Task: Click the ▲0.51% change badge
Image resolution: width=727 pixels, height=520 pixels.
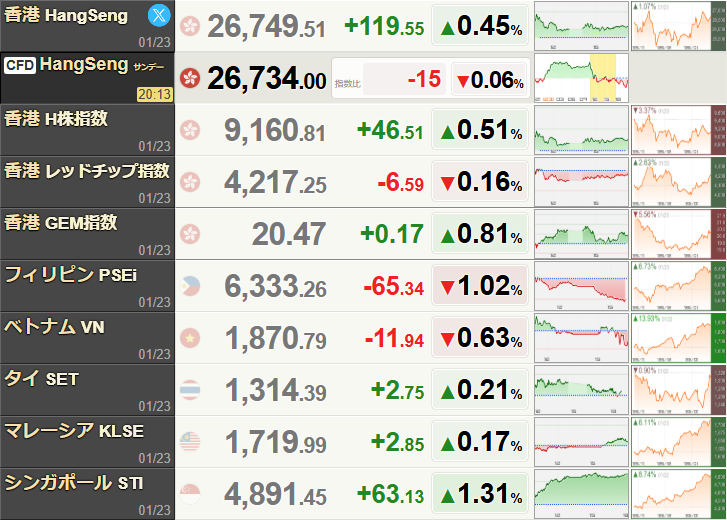Action: click(x=480, y=129)
